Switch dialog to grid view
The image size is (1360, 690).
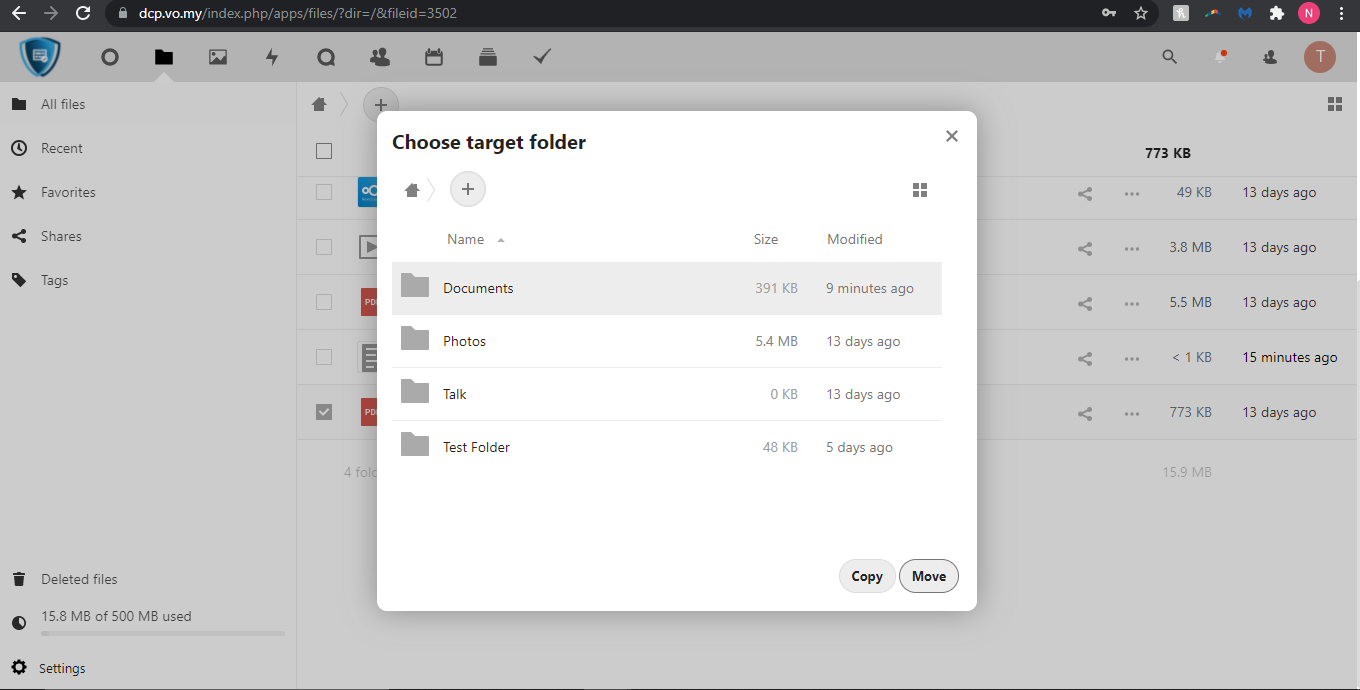[920, 190]
